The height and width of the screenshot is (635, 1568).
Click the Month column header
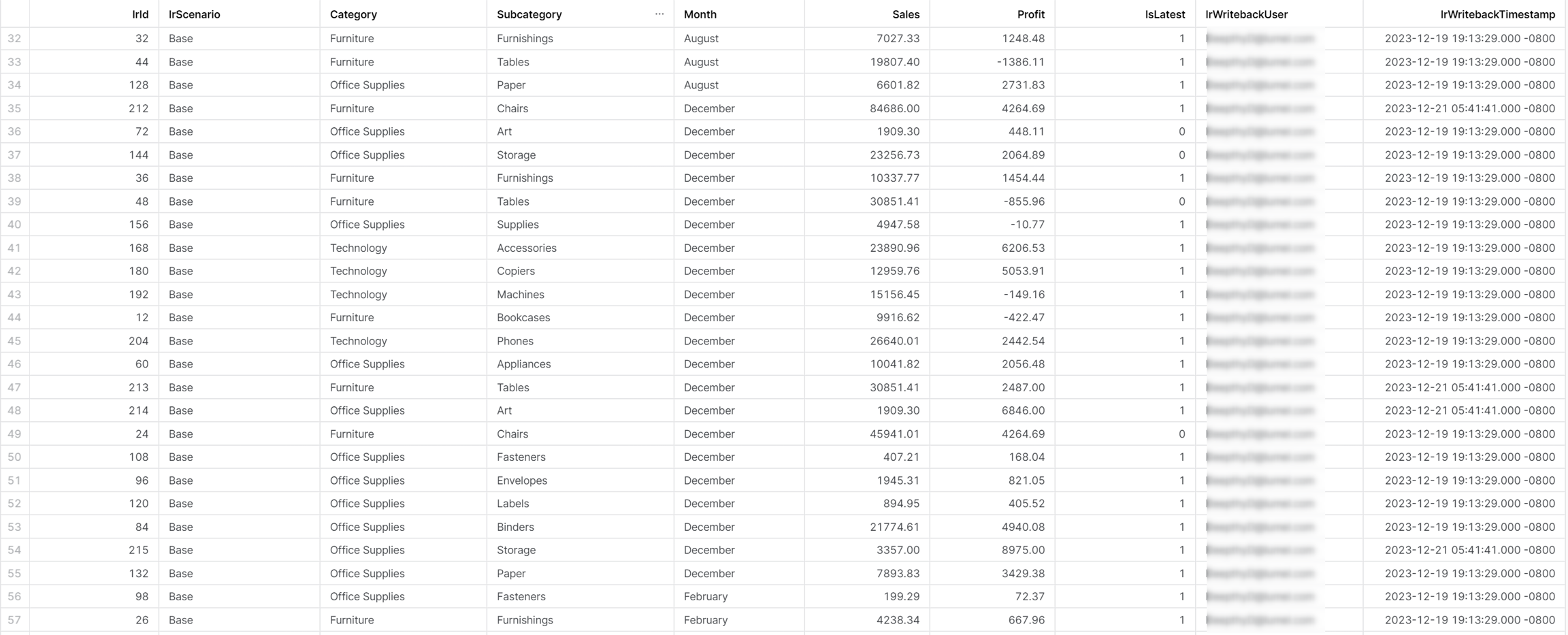(700, 14)
